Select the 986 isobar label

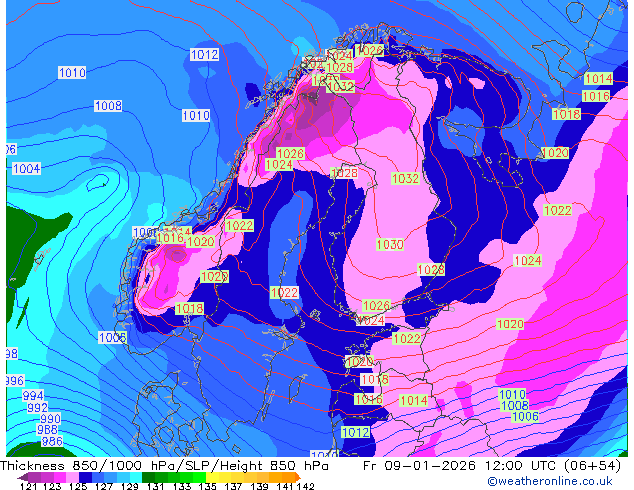(x=52, y=441)
